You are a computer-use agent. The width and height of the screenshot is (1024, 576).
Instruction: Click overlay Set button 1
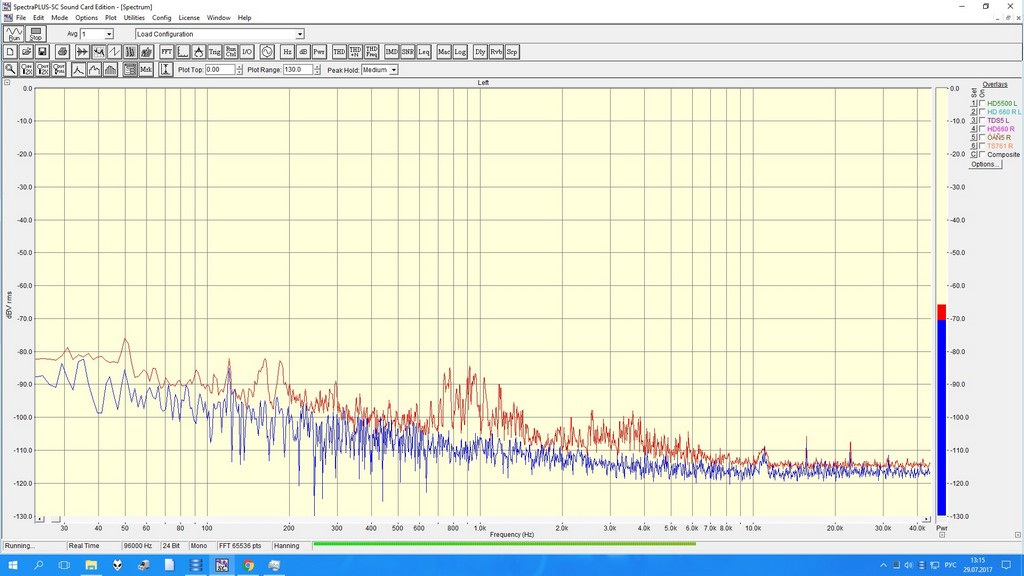tap(973, 104)
